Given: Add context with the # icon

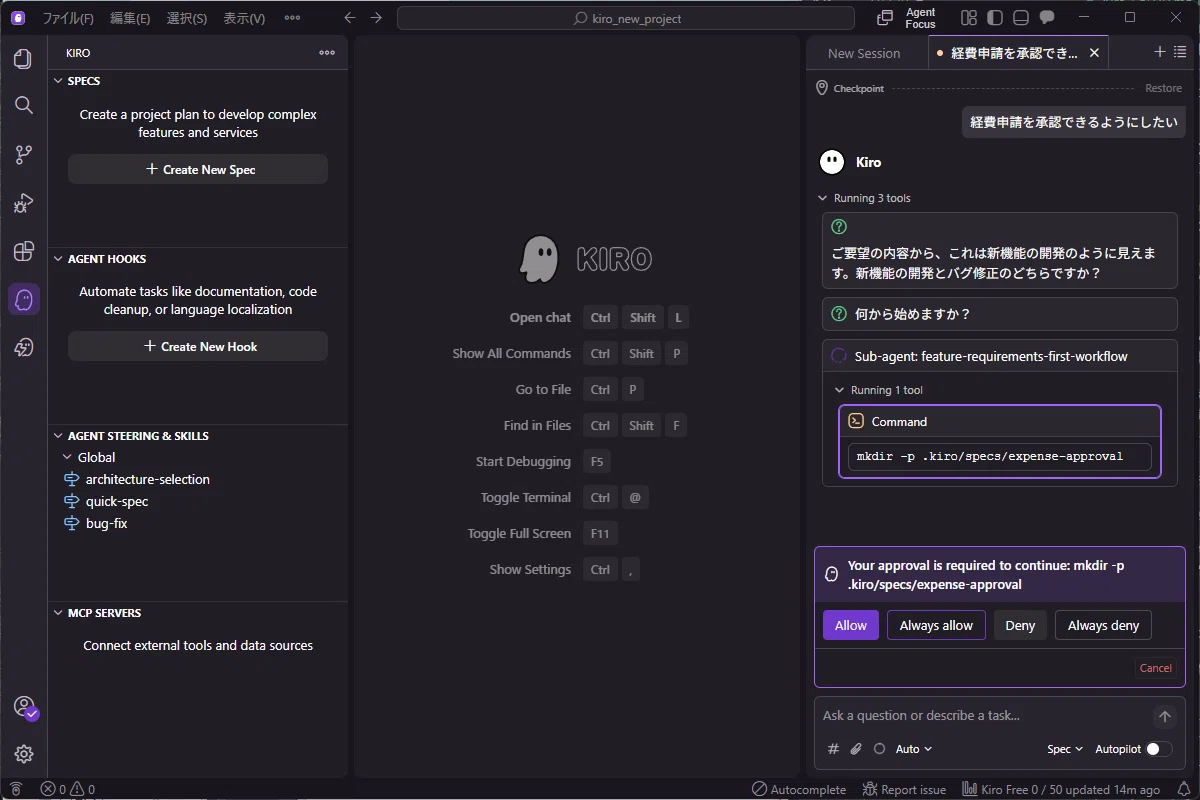Looking at the screenshot, I should (833, 749).
